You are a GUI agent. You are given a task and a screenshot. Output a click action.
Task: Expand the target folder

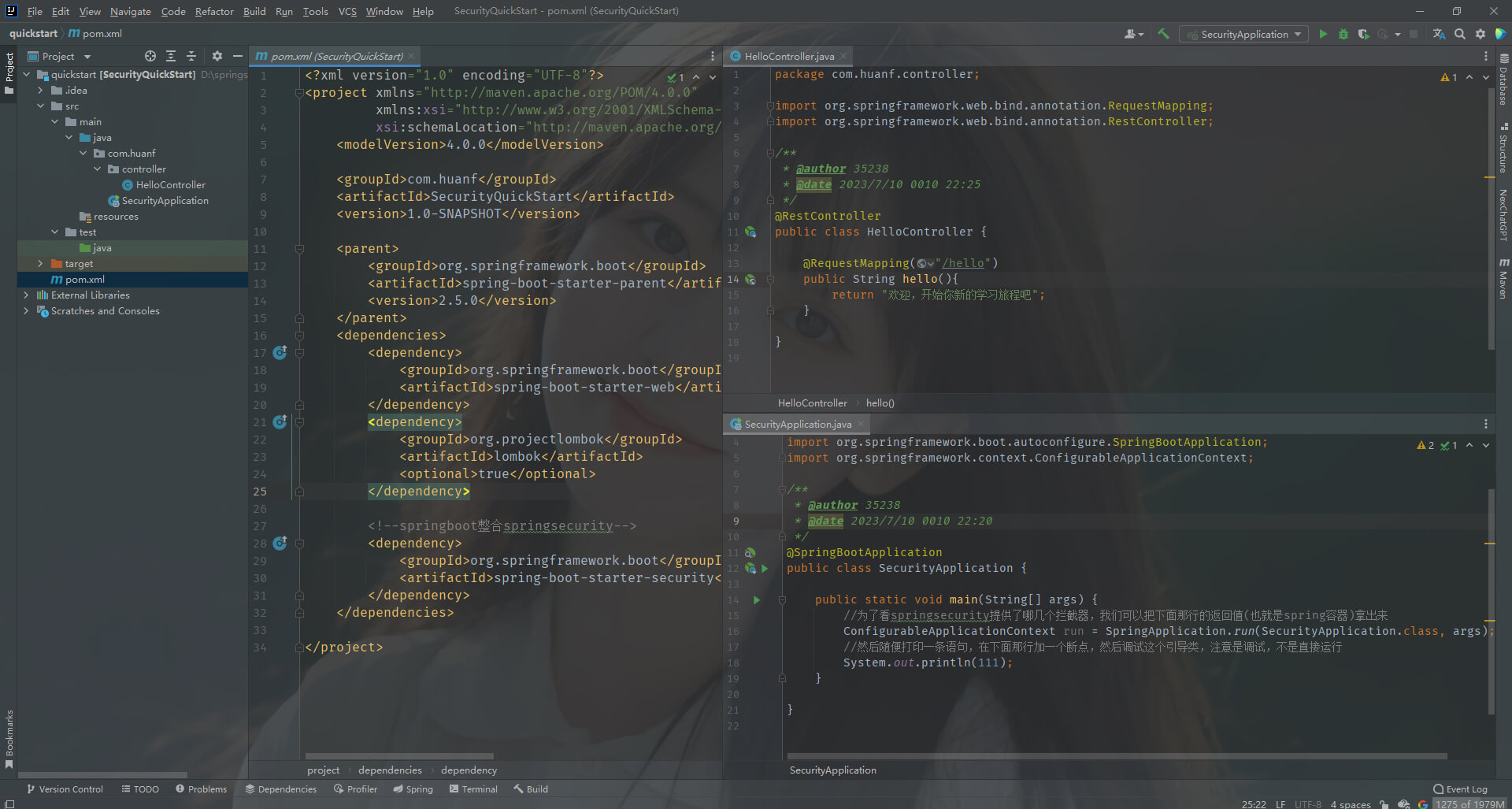pyautogui.click(x=41, y=263)
